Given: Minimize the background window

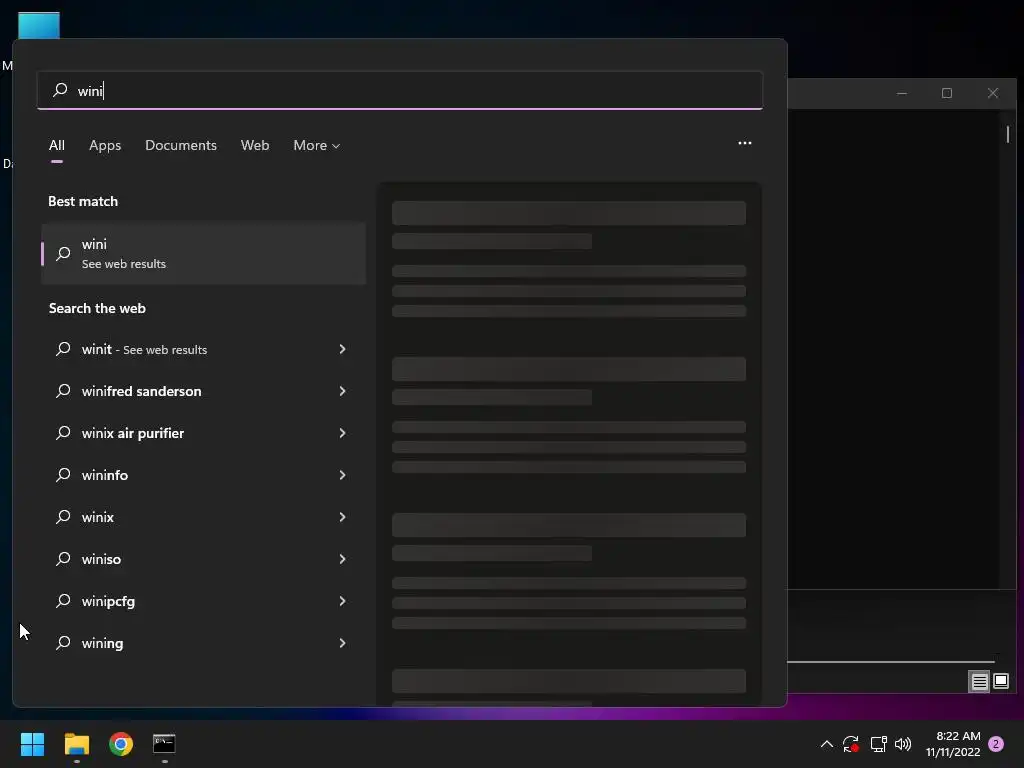Looking at the screenshot, I should (x=902, y=93).
